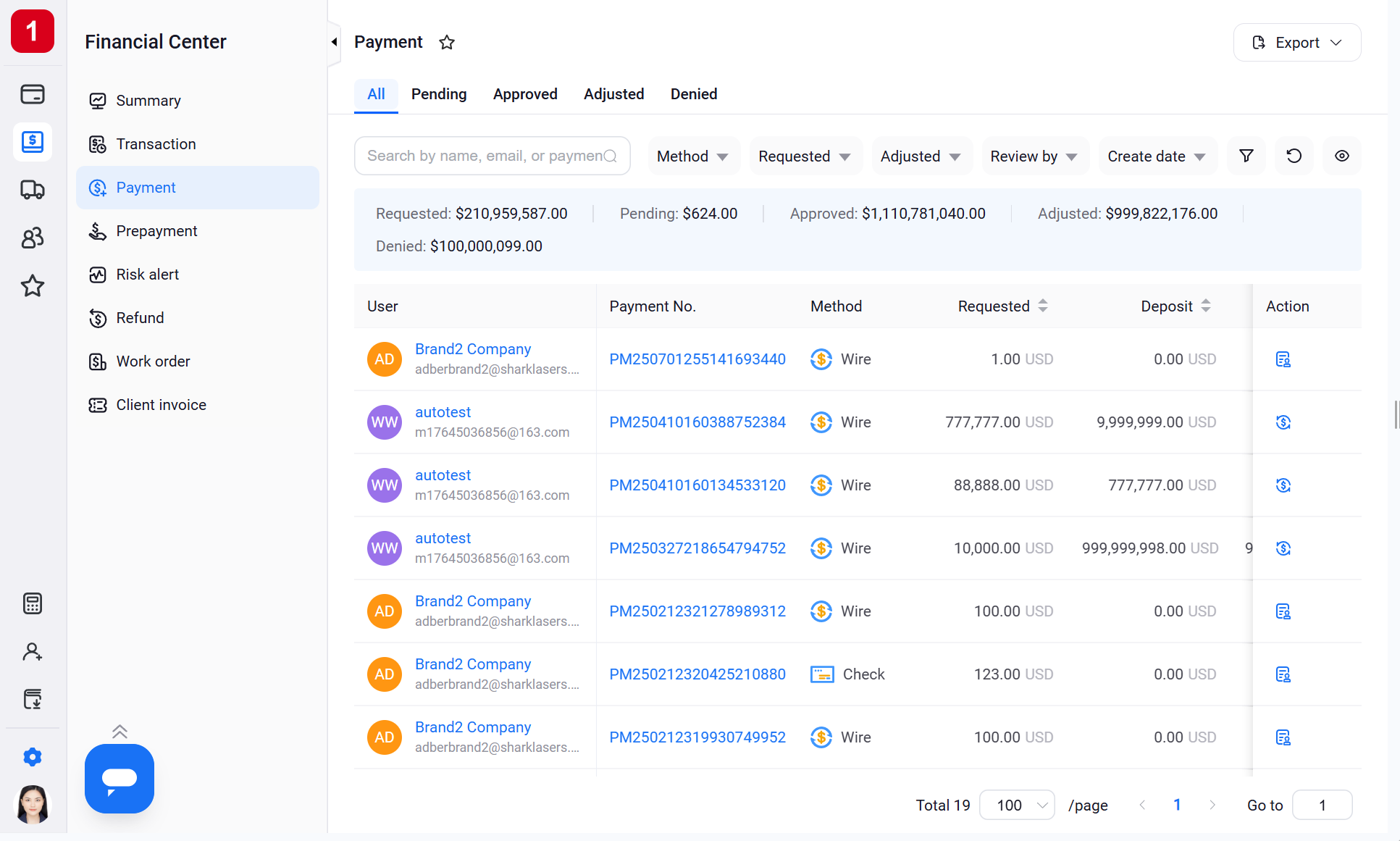Open the Export dropdown

coord(1297,43)
